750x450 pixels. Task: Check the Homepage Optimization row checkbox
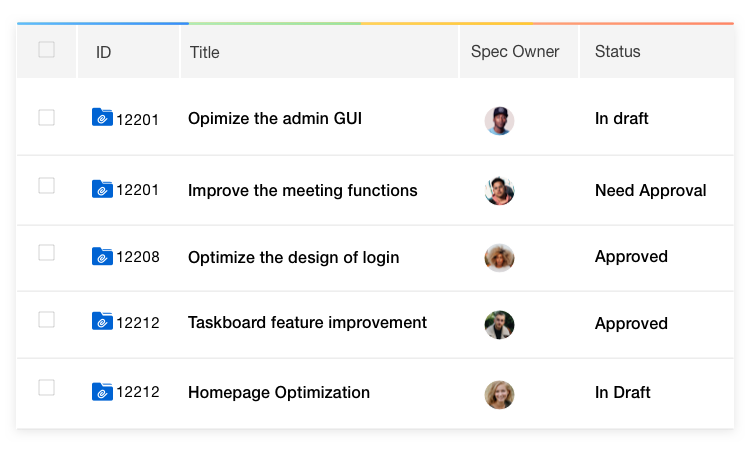click(x=46, y=387)
